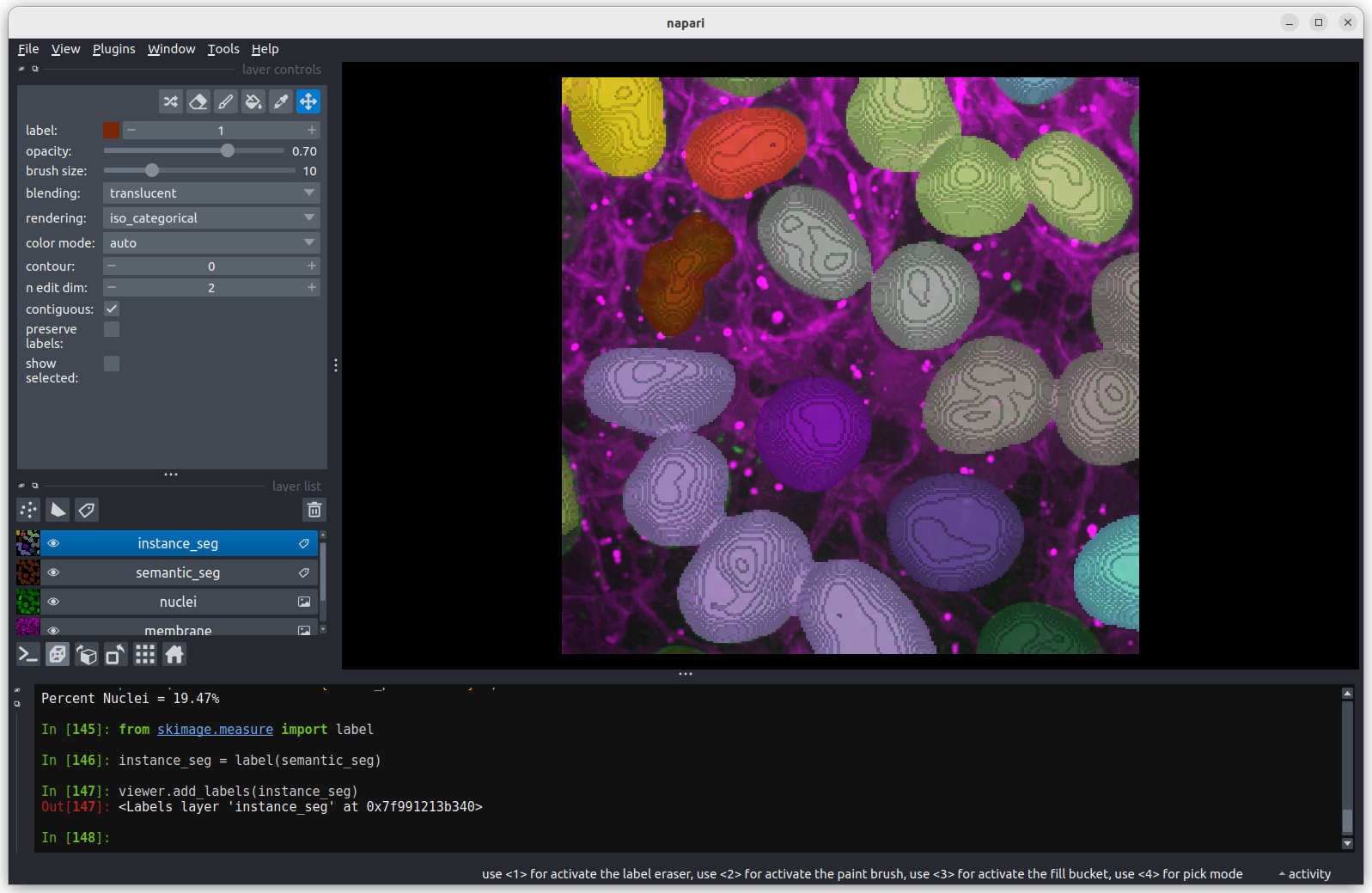Choose the color picker (pick mode) tool
This screenshot has height=893, width=1372.
281,101
